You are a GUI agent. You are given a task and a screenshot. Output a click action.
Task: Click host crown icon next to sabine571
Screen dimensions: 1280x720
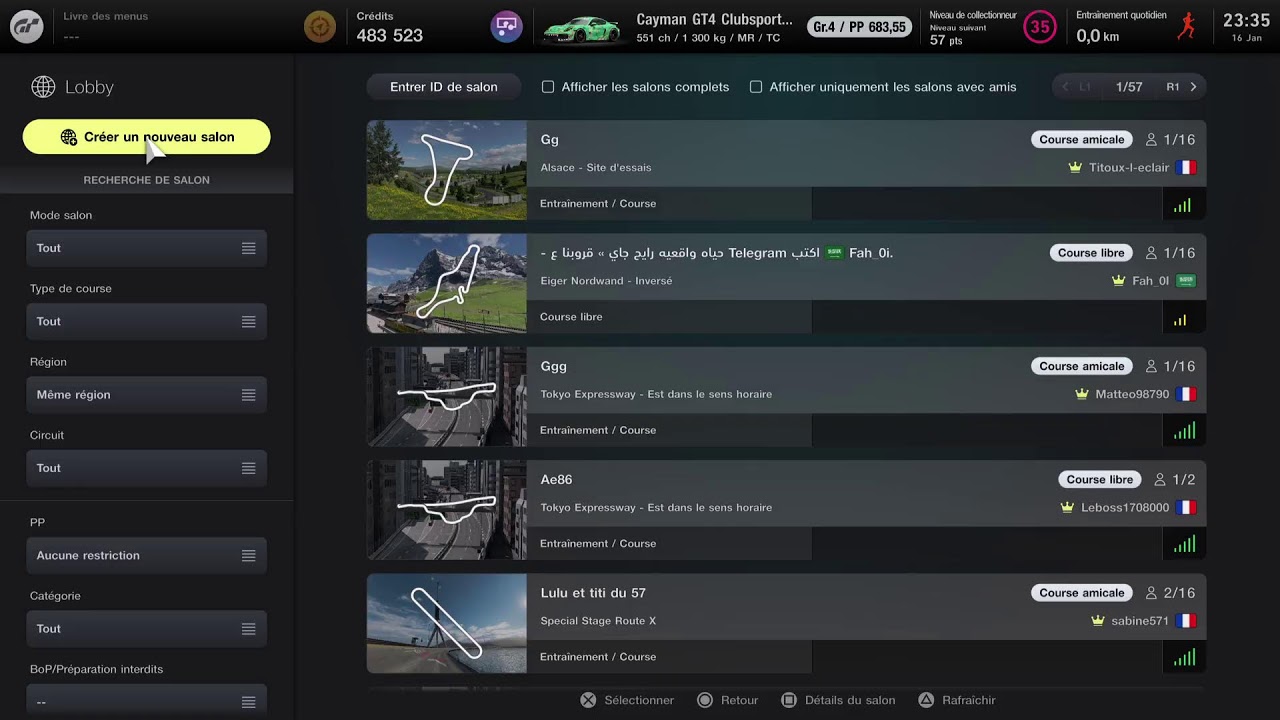point(1099,621)
